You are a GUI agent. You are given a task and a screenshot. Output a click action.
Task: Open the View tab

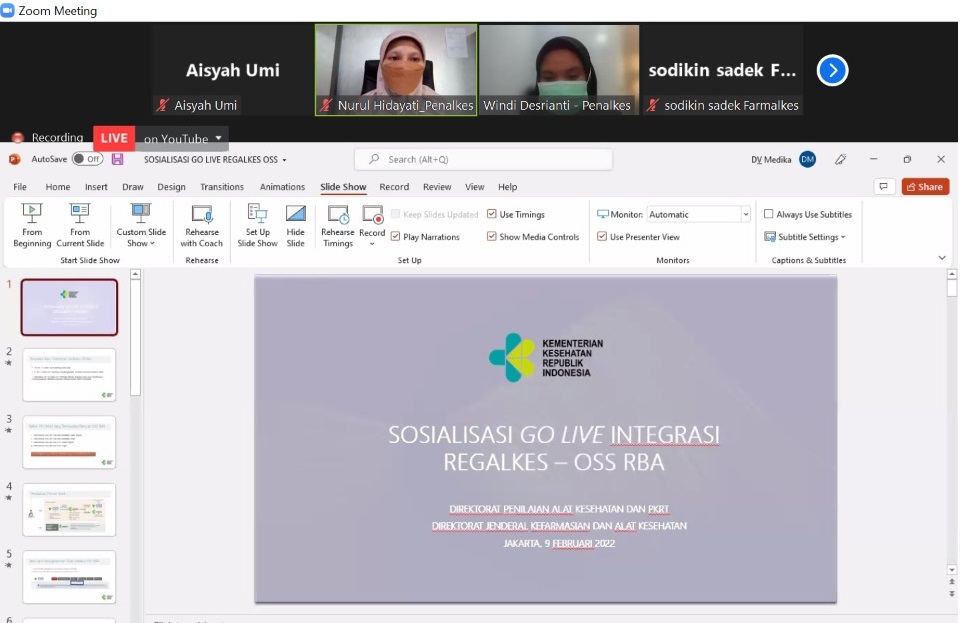474,187
